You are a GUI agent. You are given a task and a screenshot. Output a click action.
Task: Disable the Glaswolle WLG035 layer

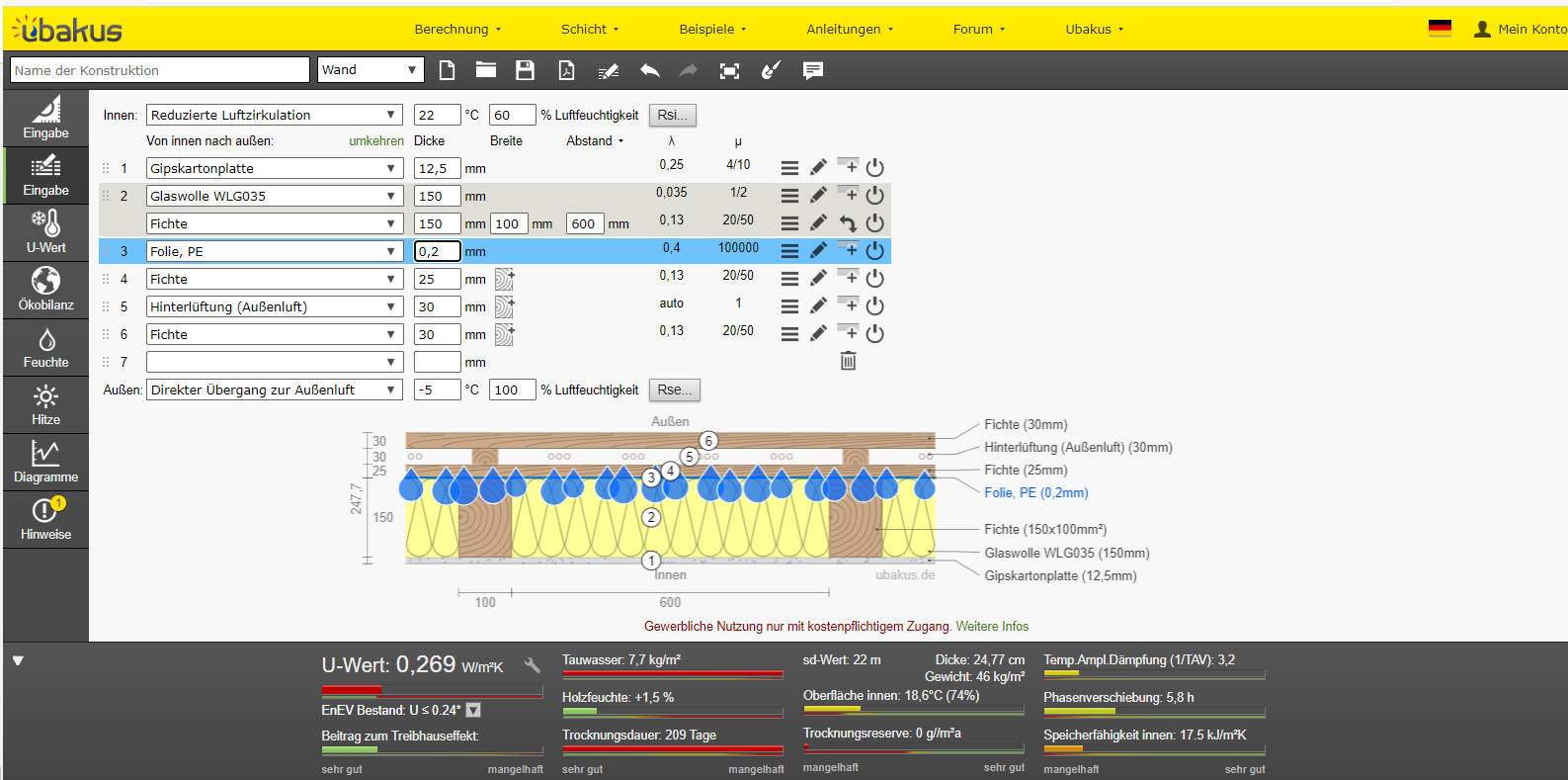[x=874, y=196]
